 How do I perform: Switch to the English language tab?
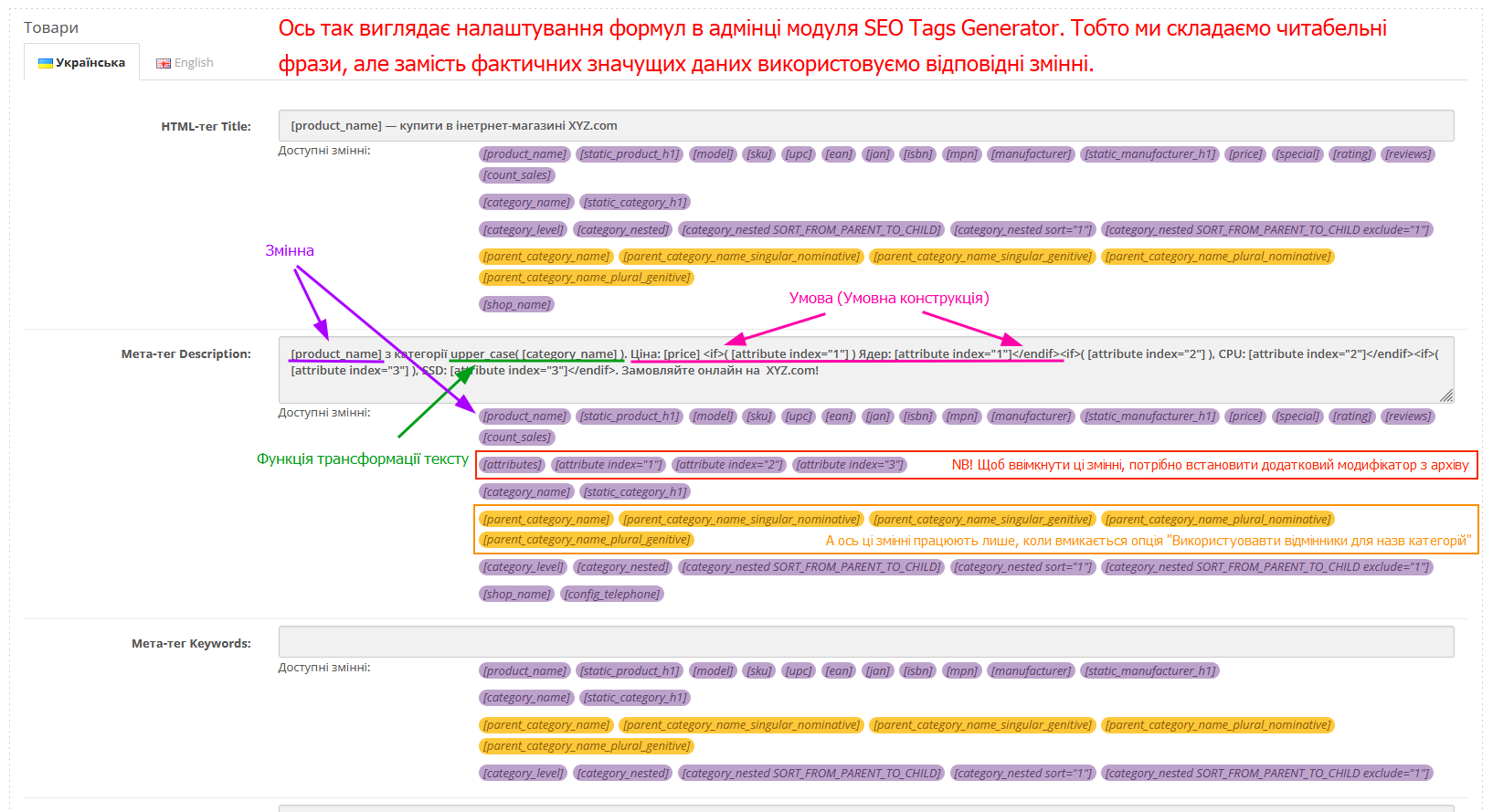185,62
